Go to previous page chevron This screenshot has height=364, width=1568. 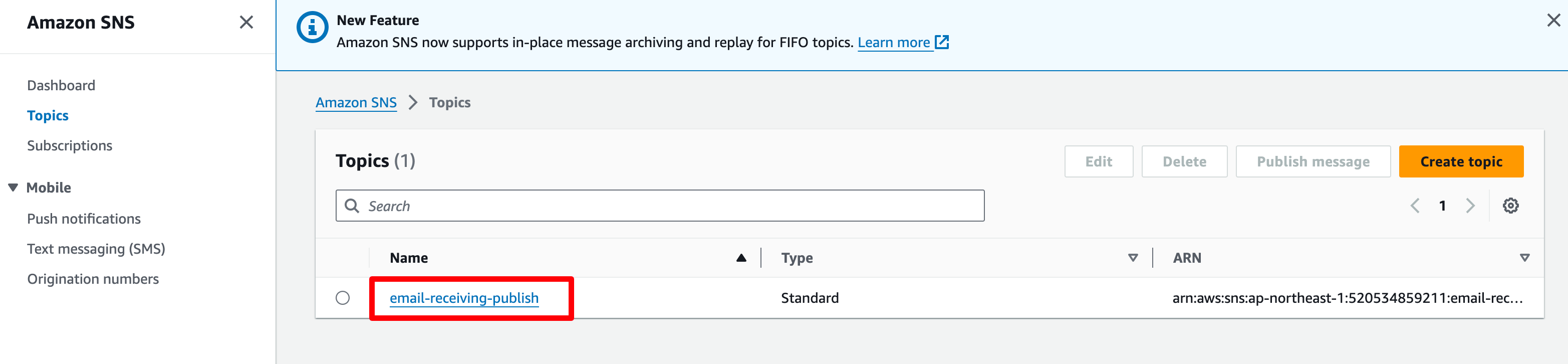[1415, 206]
